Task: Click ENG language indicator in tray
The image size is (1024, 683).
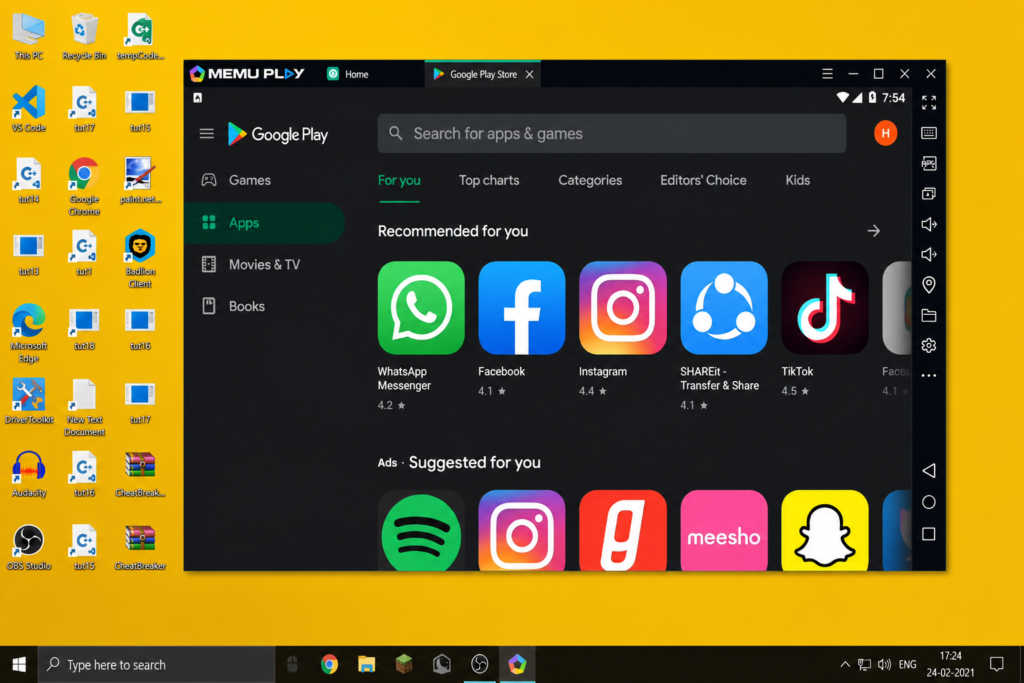Action: tap(907, 665)
